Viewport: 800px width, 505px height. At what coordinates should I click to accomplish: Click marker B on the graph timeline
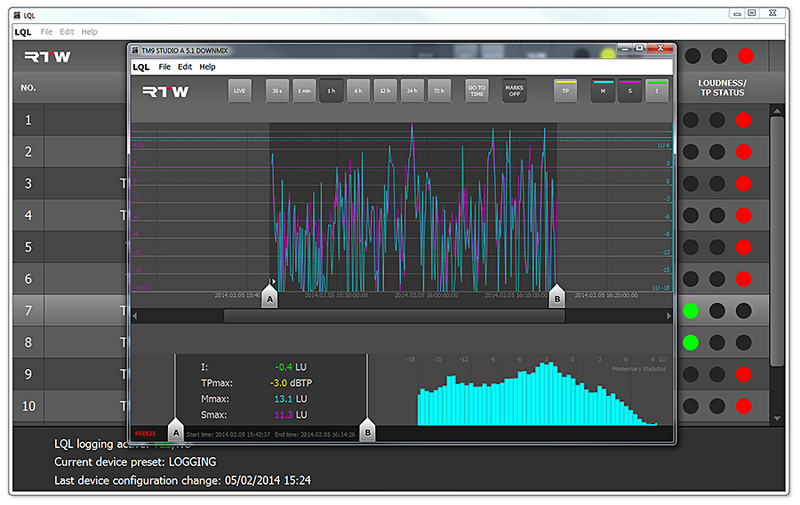pos(557,297)
